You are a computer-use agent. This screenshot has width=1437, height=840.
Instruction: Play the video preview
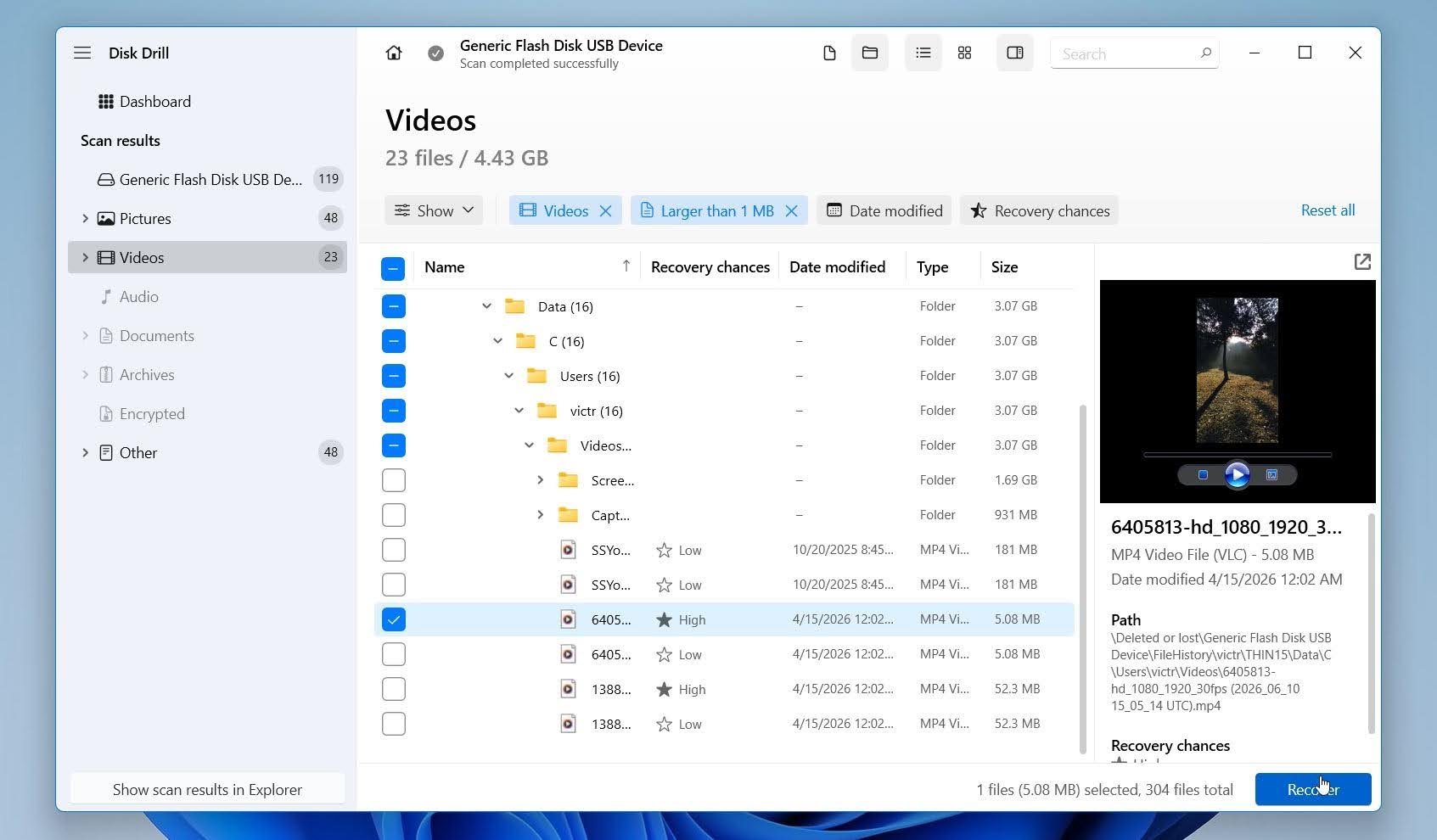[x=1237, y=475]
